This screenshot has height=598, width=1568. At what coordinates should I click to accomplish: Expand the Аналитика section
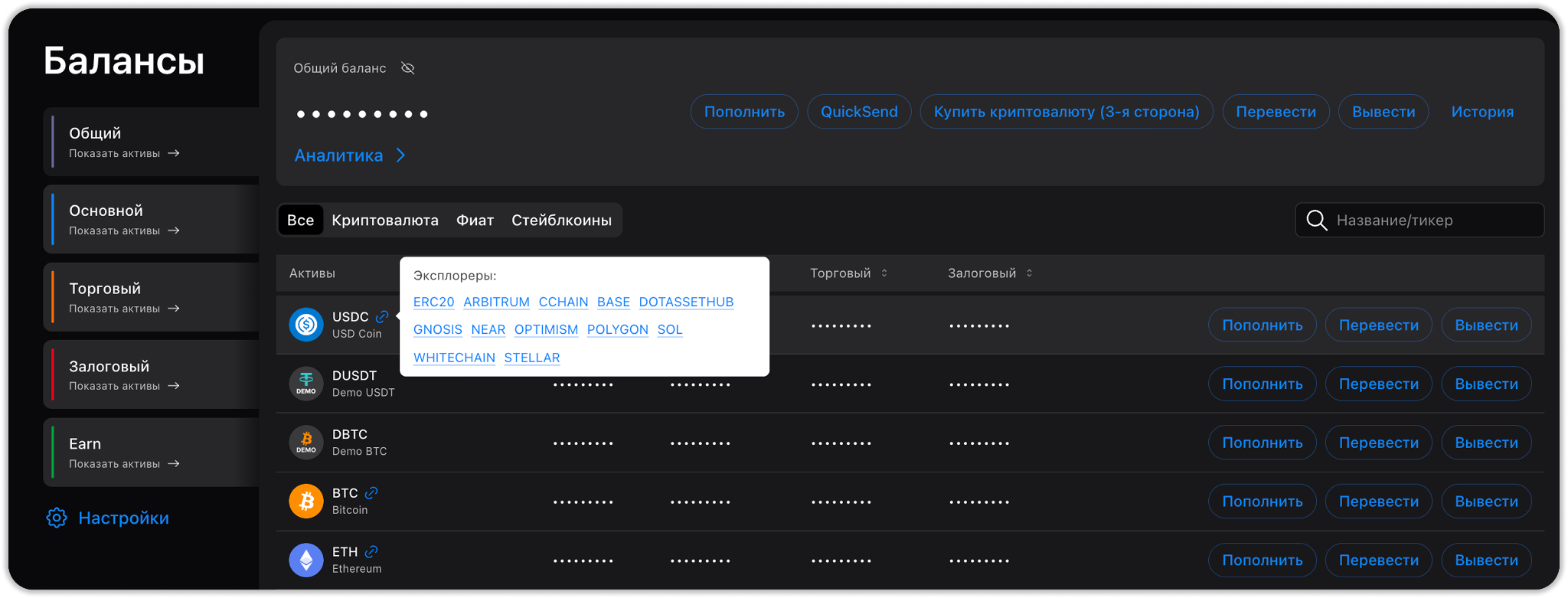click(350, 155)
